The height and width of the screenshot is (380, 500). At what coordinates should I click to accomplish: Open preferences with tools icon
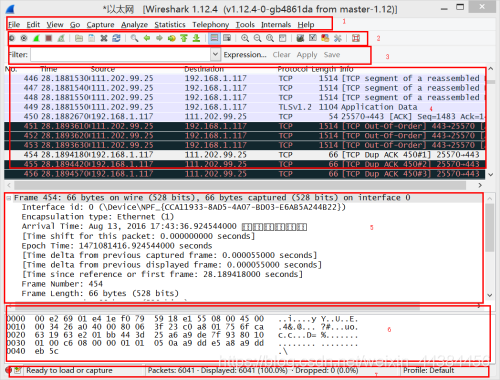[x=338, y=38]
